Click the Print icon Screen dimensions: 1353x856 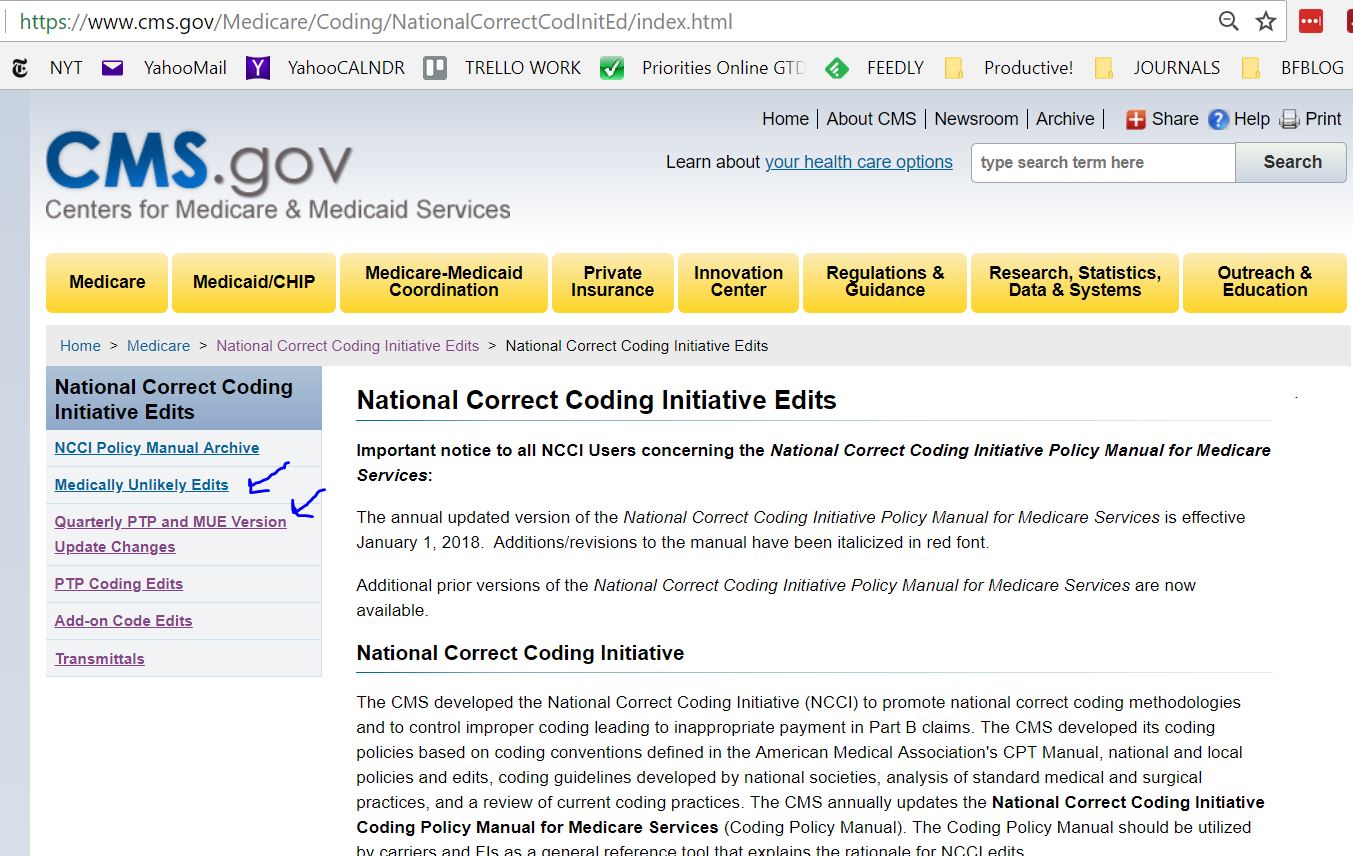tap(1288, 118)
